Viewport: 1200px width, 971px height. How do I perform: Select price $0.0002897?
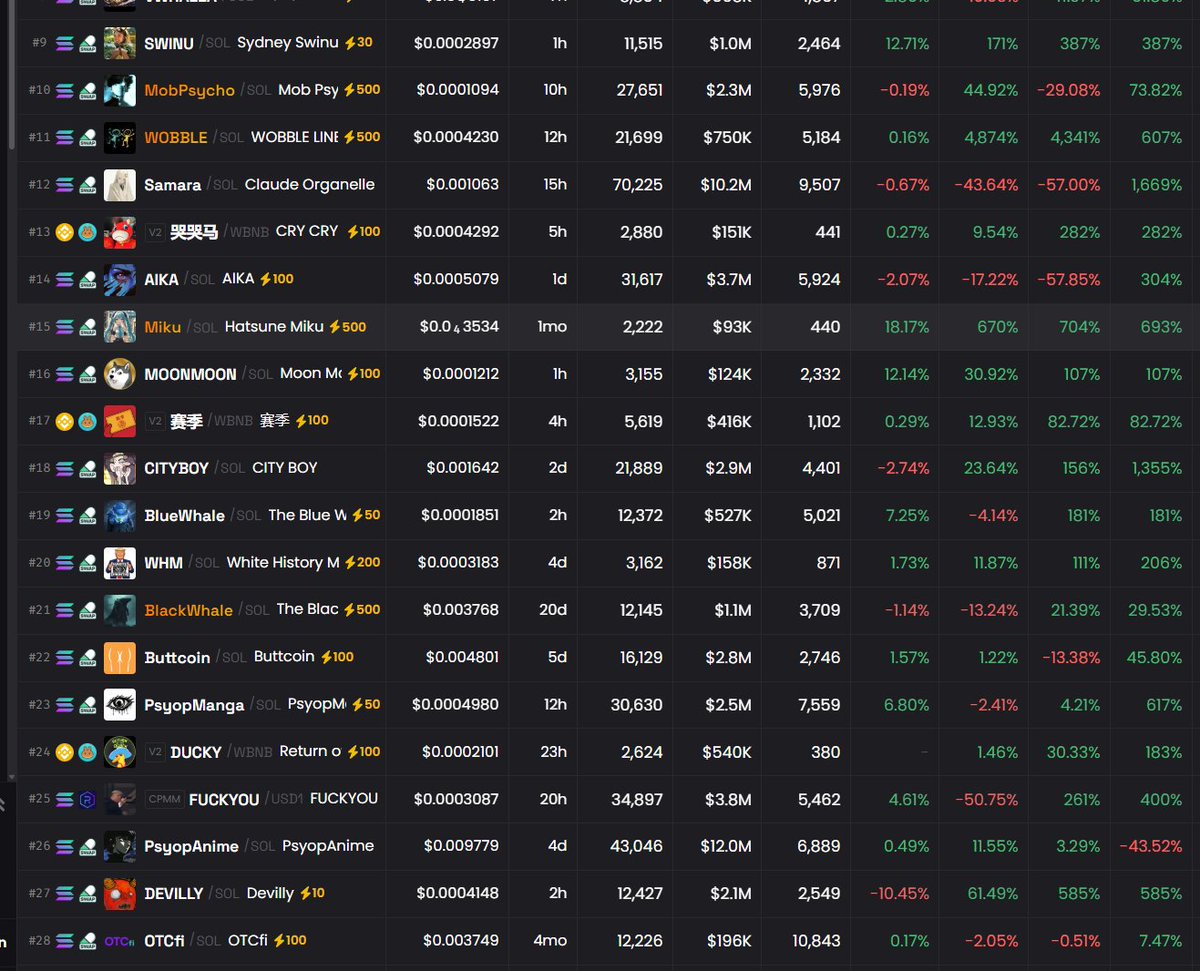point(456,43)
